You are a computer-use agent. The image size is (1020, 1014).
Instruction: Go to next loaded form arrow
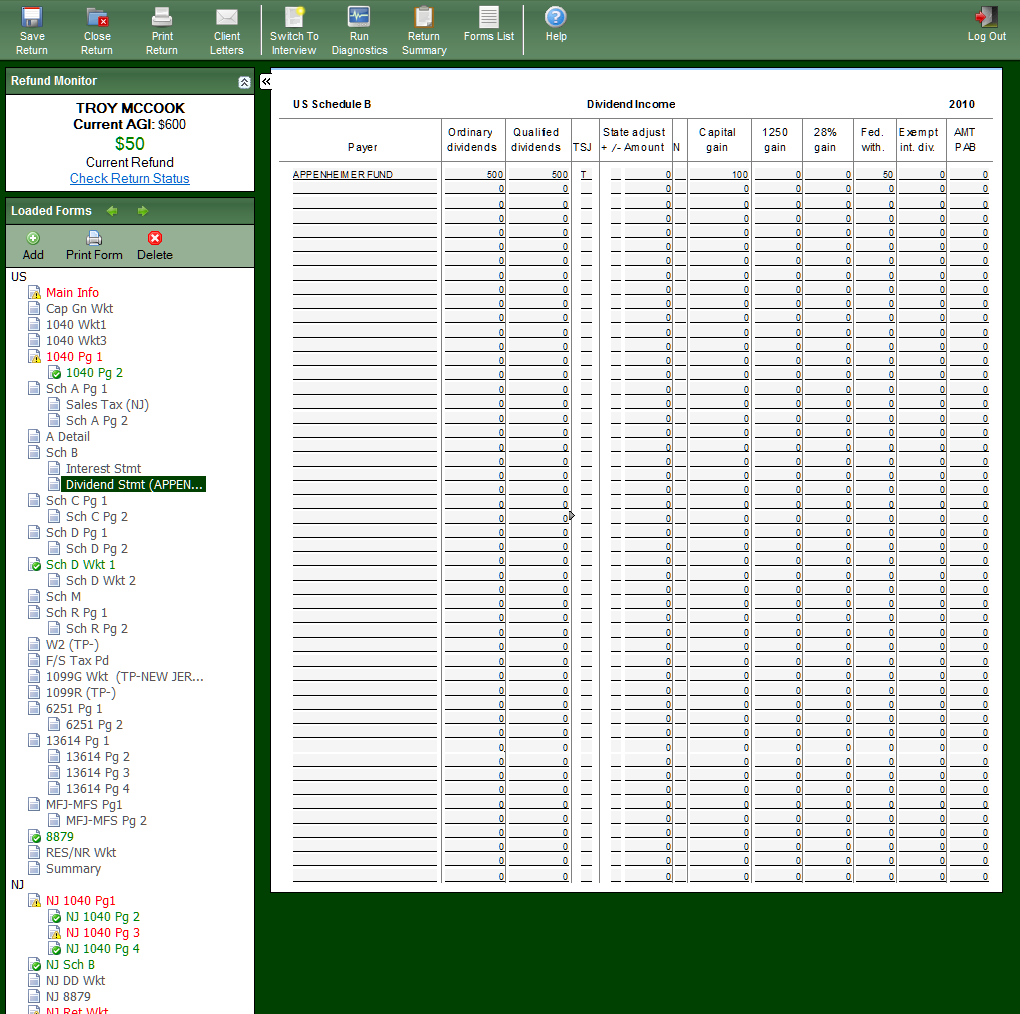(143, 211)
